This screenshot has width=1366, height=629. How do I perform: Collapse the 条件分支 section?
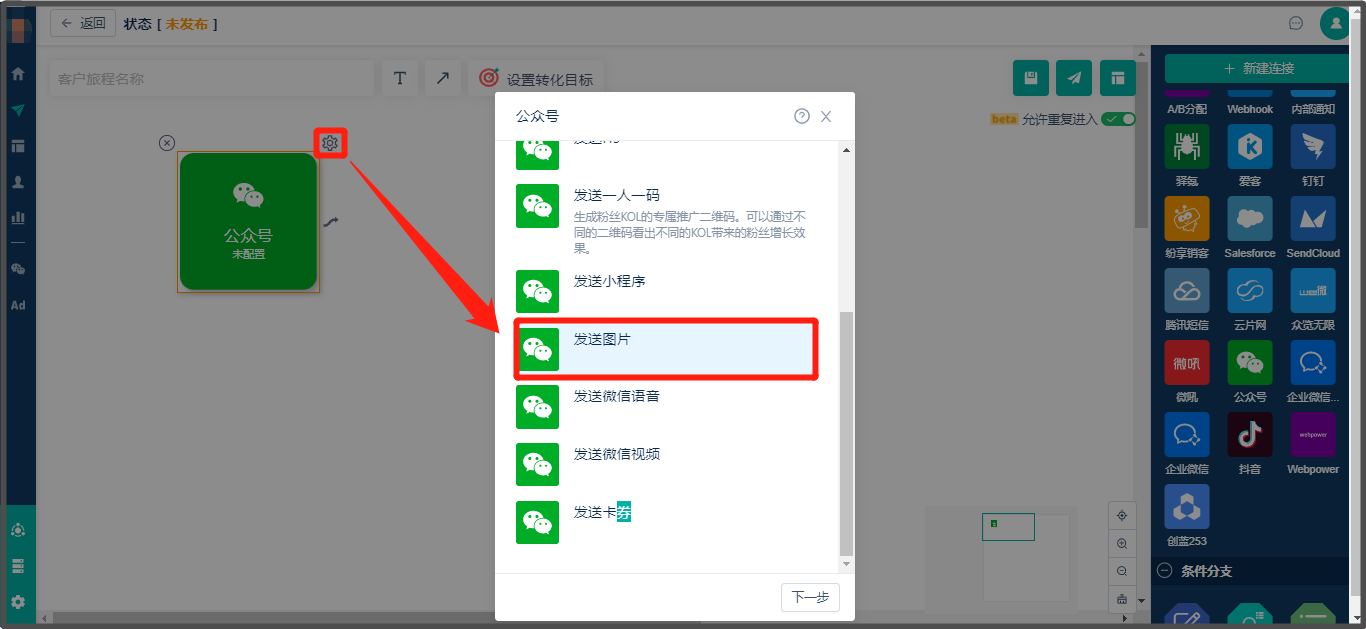click(1163, 571)
